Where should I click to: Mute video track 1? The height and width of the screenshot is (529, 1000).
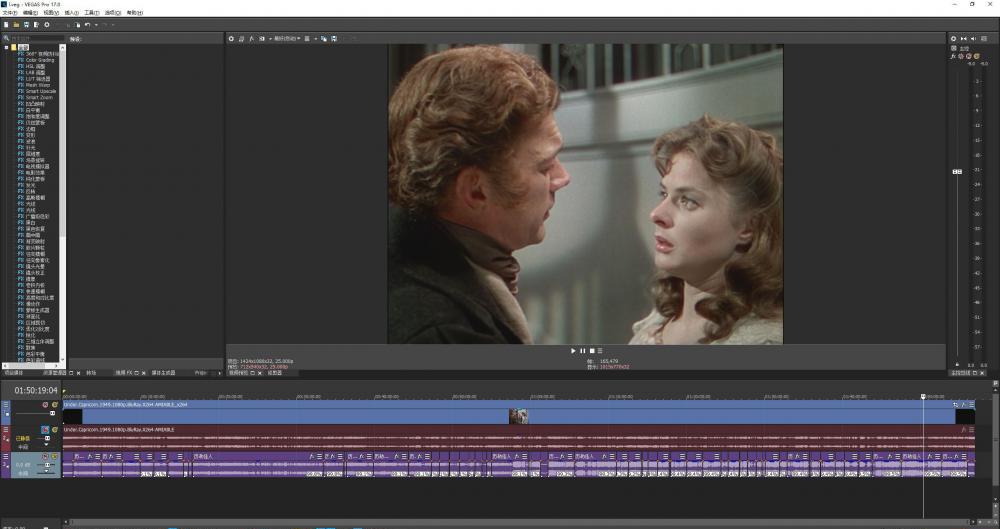pyautogui.click(x=45, y=405)
